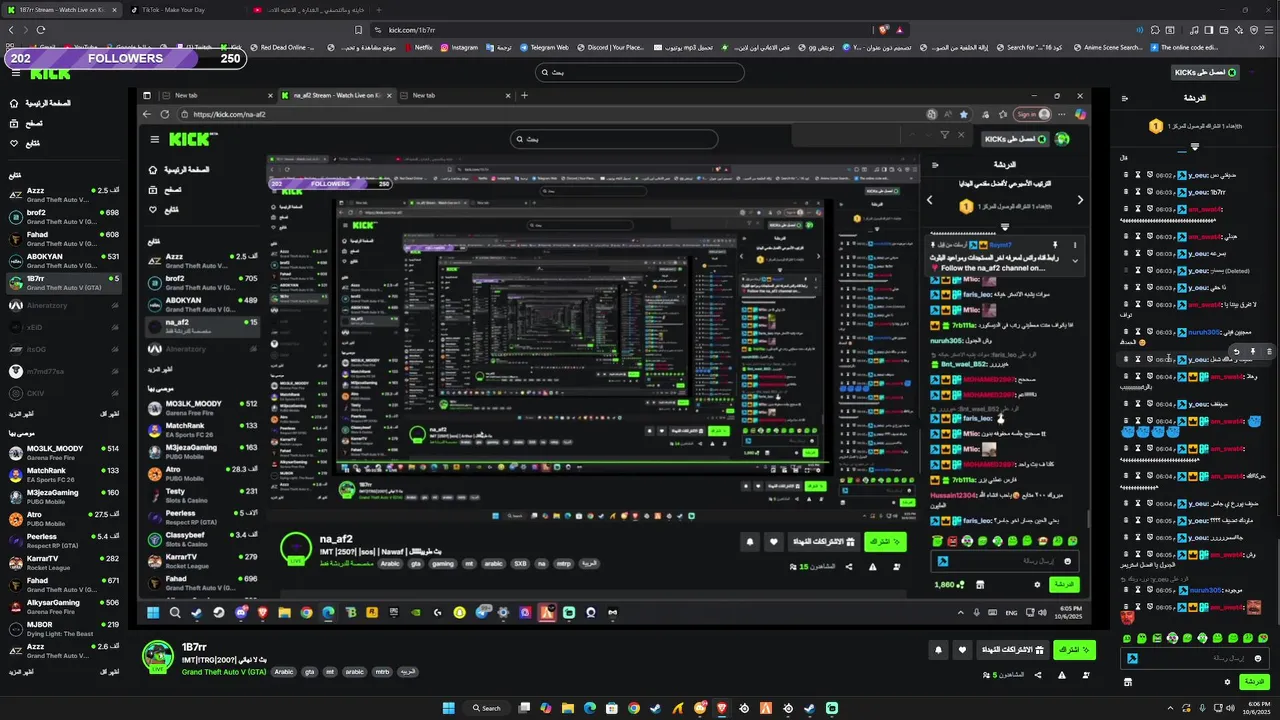
Task: Show fewer followed channels in the sidebar
Action: [110, 413]
